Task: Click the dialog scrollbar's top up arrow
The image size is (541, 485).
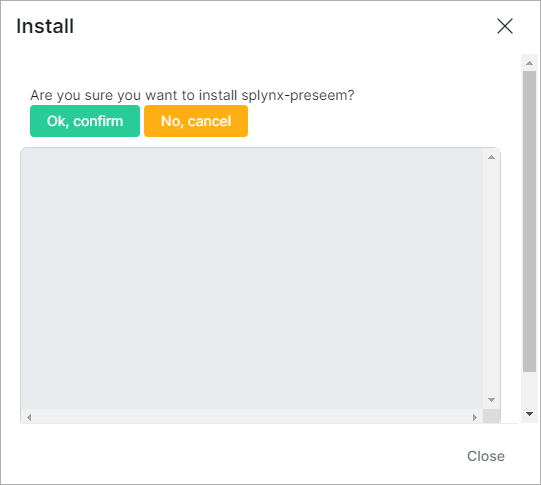Action: [x=529, y=63]
